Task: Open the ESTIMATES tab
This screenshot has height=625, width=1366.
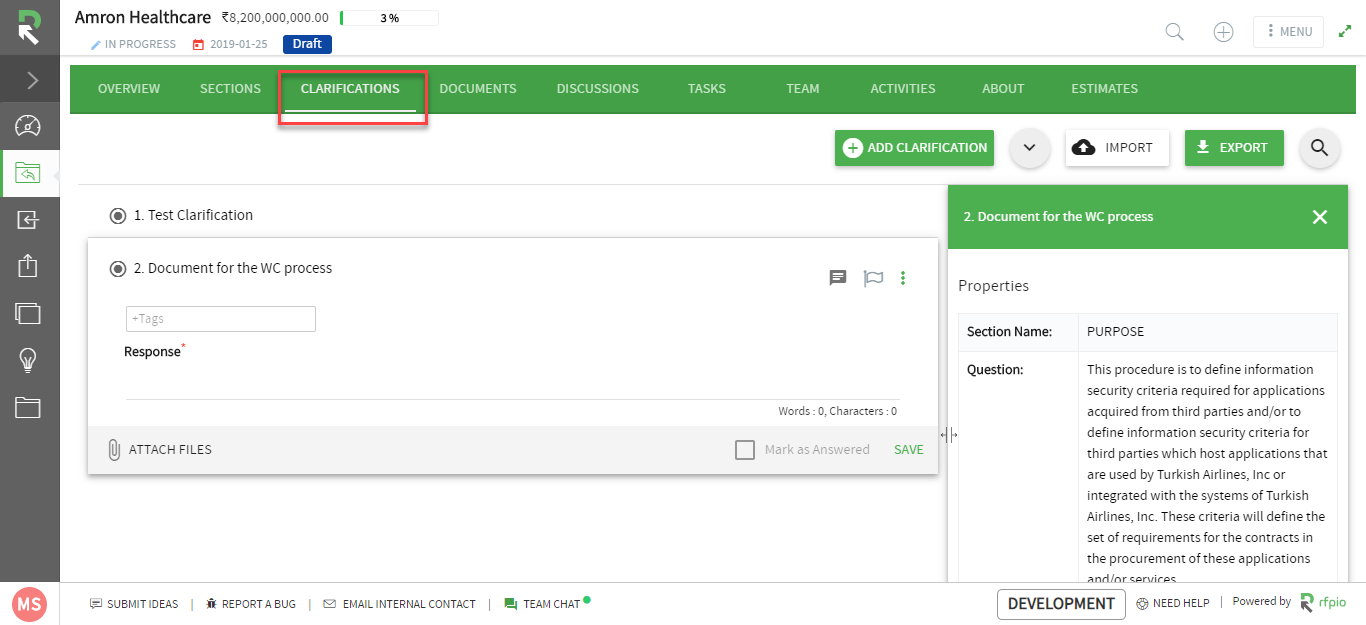Action: [1105, 89]
